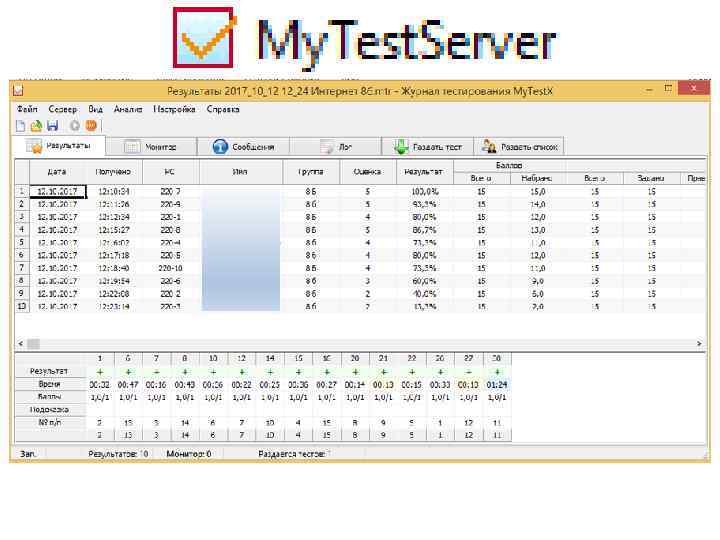Open the Анализ menu

[x=128, y=109]
